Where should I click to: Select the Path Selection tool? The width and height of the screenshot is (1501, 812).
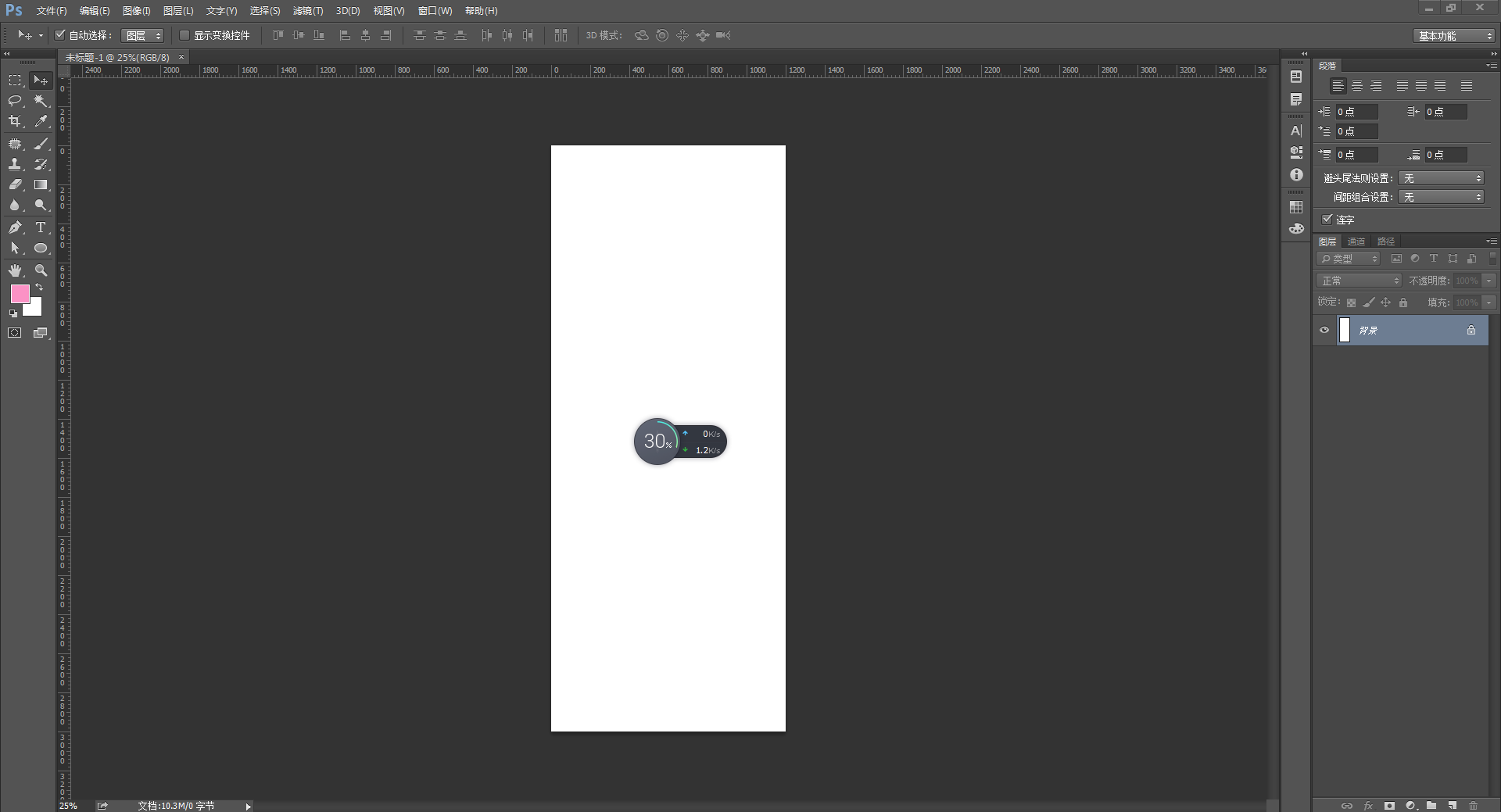click(15, 248)
